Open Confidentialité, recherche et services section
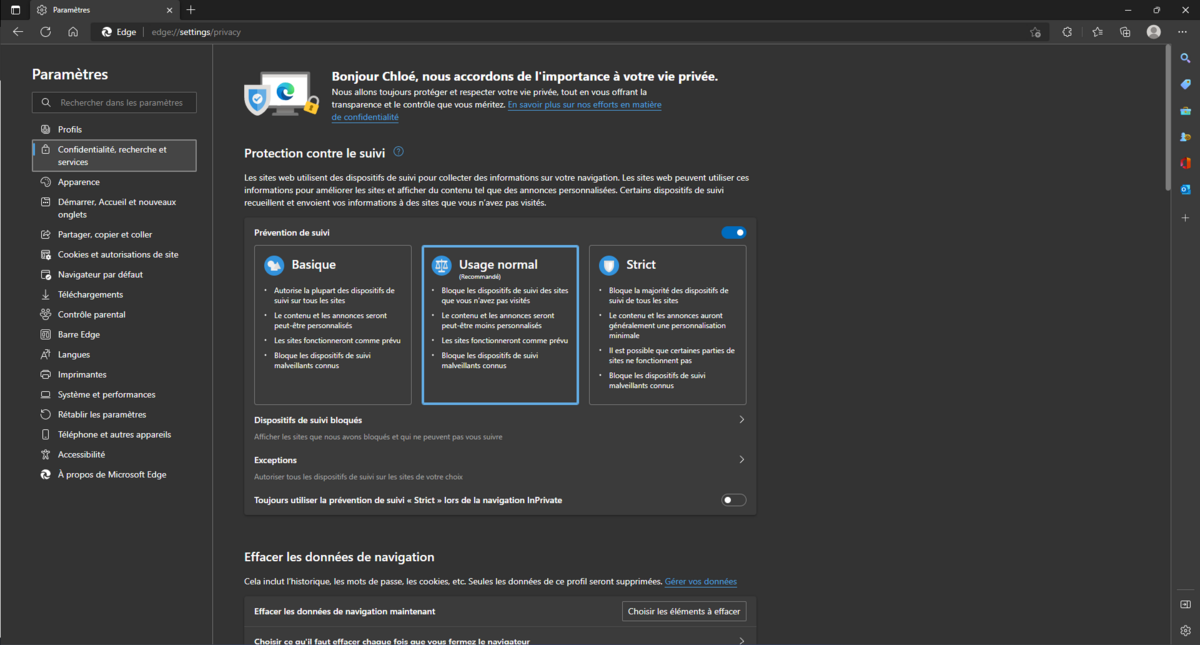 (x=114, y=155)
